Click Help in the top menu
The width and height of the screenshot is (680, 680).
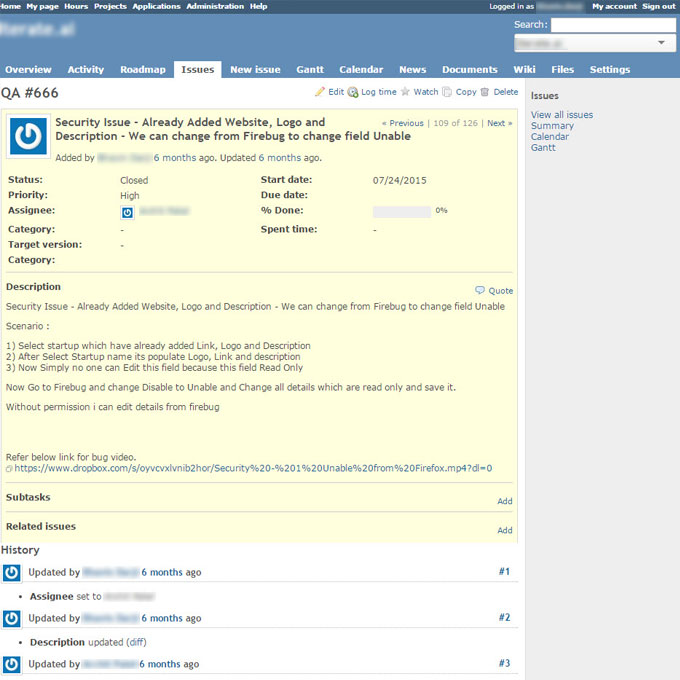[258, 7]
